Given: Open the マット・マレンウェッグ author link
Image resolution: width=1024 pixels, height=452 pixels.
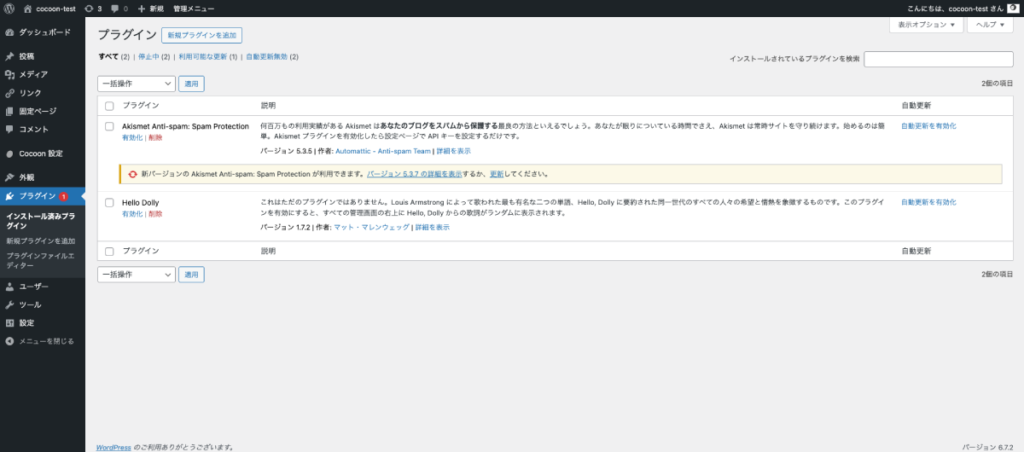Looking at the screenshot, I should (372, 227).
